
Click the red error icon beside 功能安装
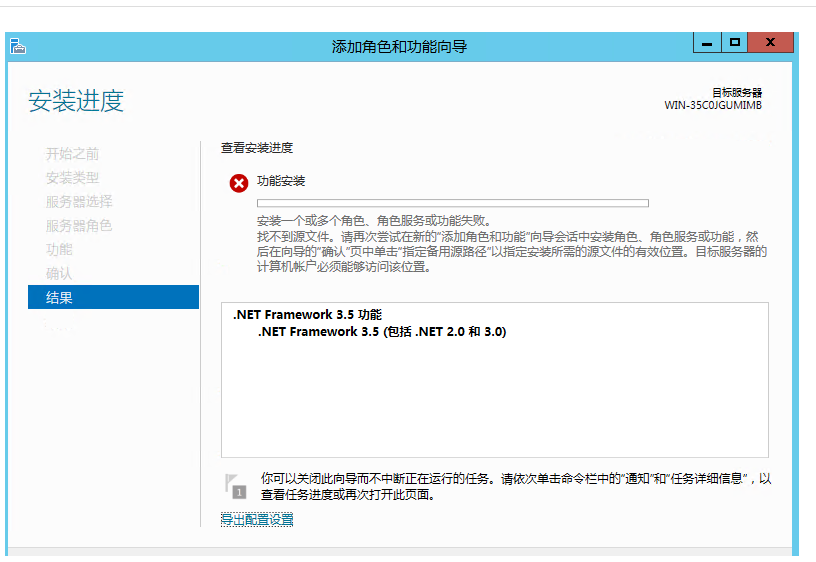tap(239, 183)
